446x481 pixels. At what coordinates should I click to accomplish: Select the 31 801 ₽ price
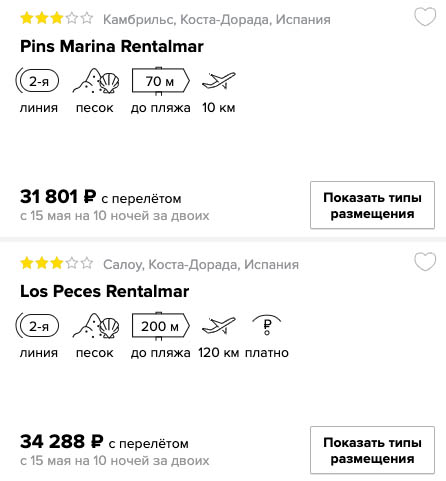click(58, 196)
